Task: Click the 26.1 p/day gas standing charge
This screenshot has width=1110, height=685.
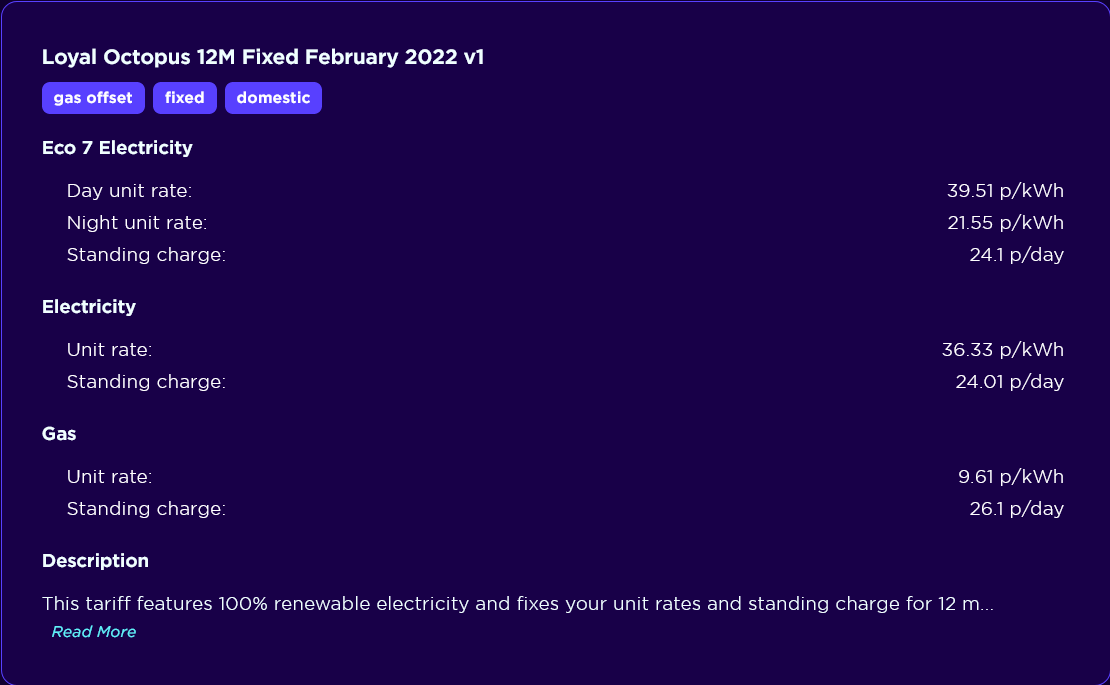Action: point(1016,509)
